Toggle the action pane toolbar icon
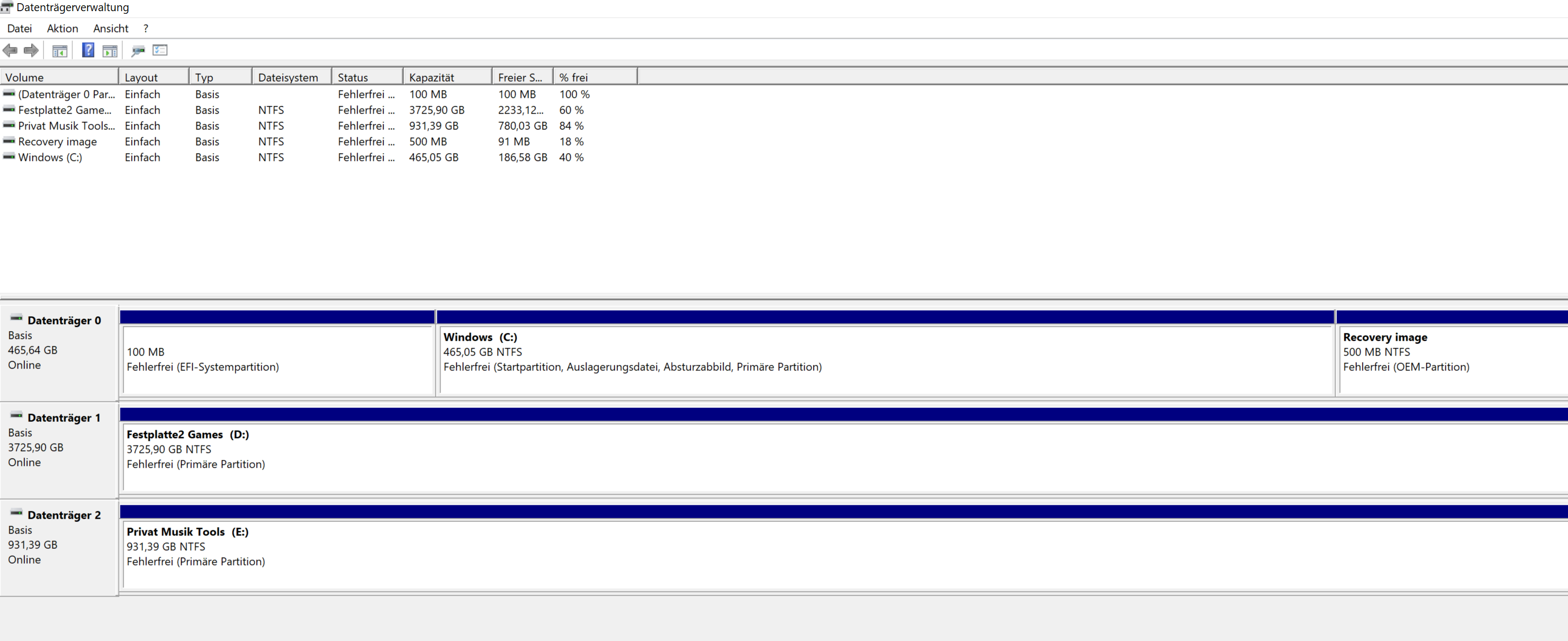The height and width of the screenshot is (641, 1568). point(110,51)
